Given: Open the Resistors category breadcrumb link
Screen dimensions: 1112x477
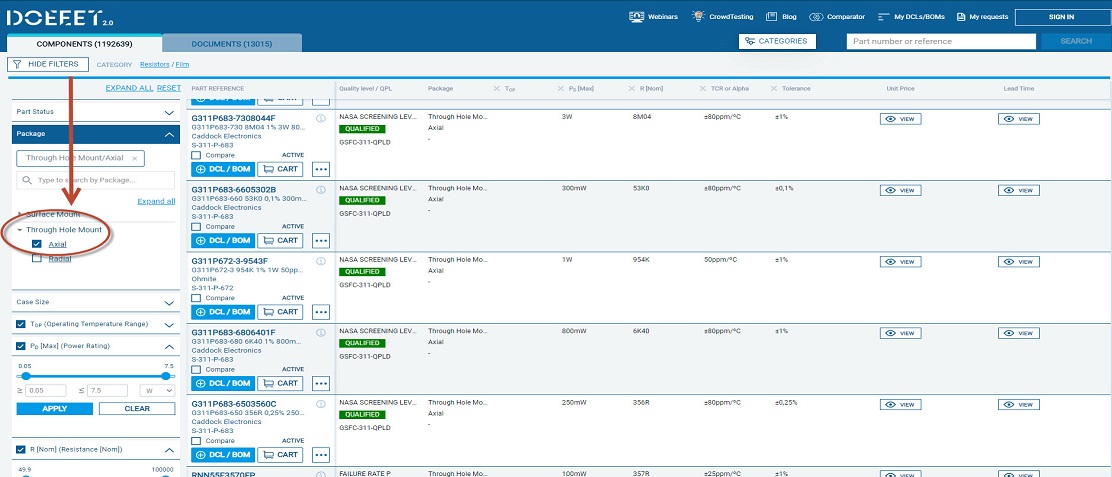Looking at the screenshot, I should point(155,64).
